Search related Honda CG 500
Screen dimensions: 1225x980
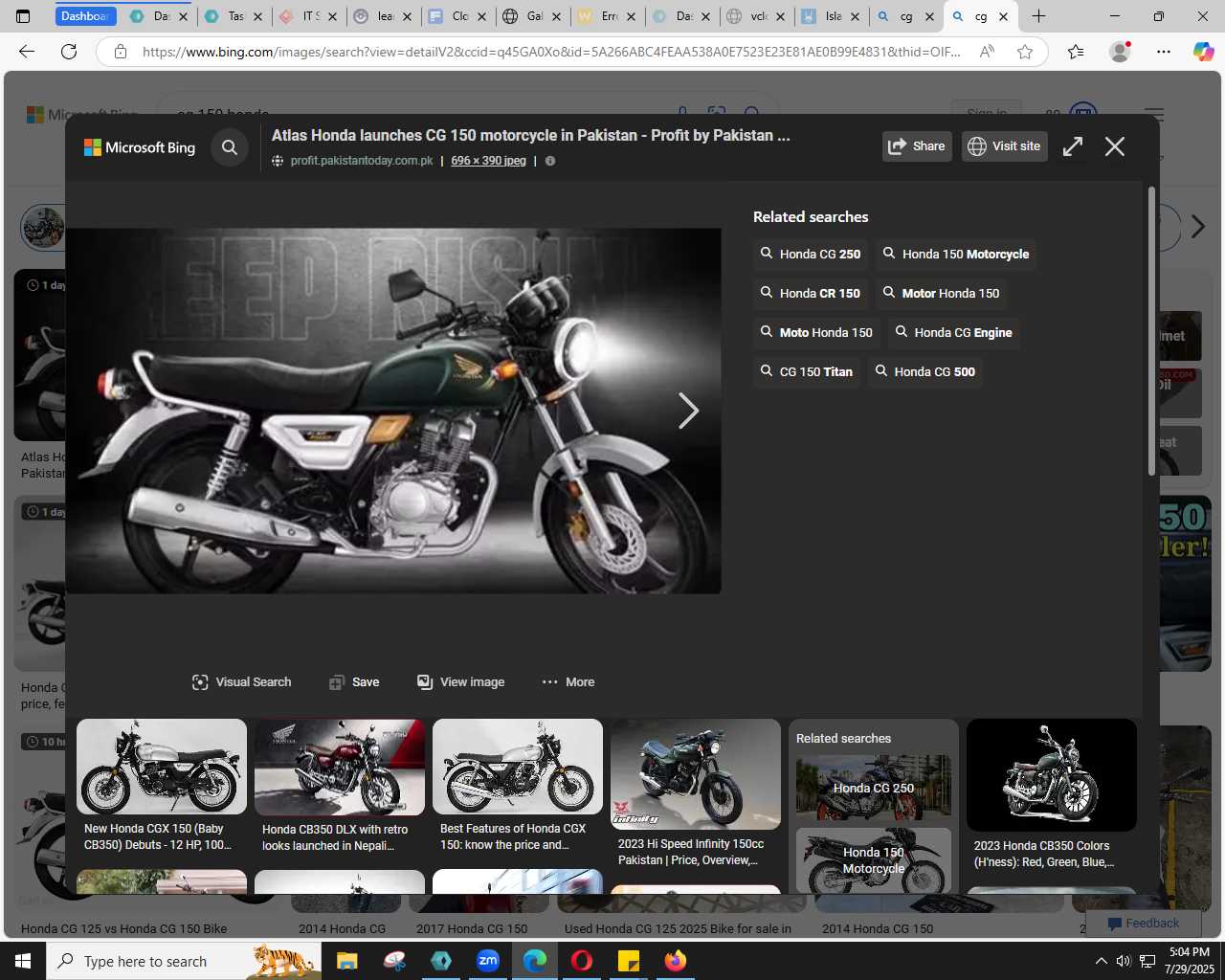click(924, 371)
